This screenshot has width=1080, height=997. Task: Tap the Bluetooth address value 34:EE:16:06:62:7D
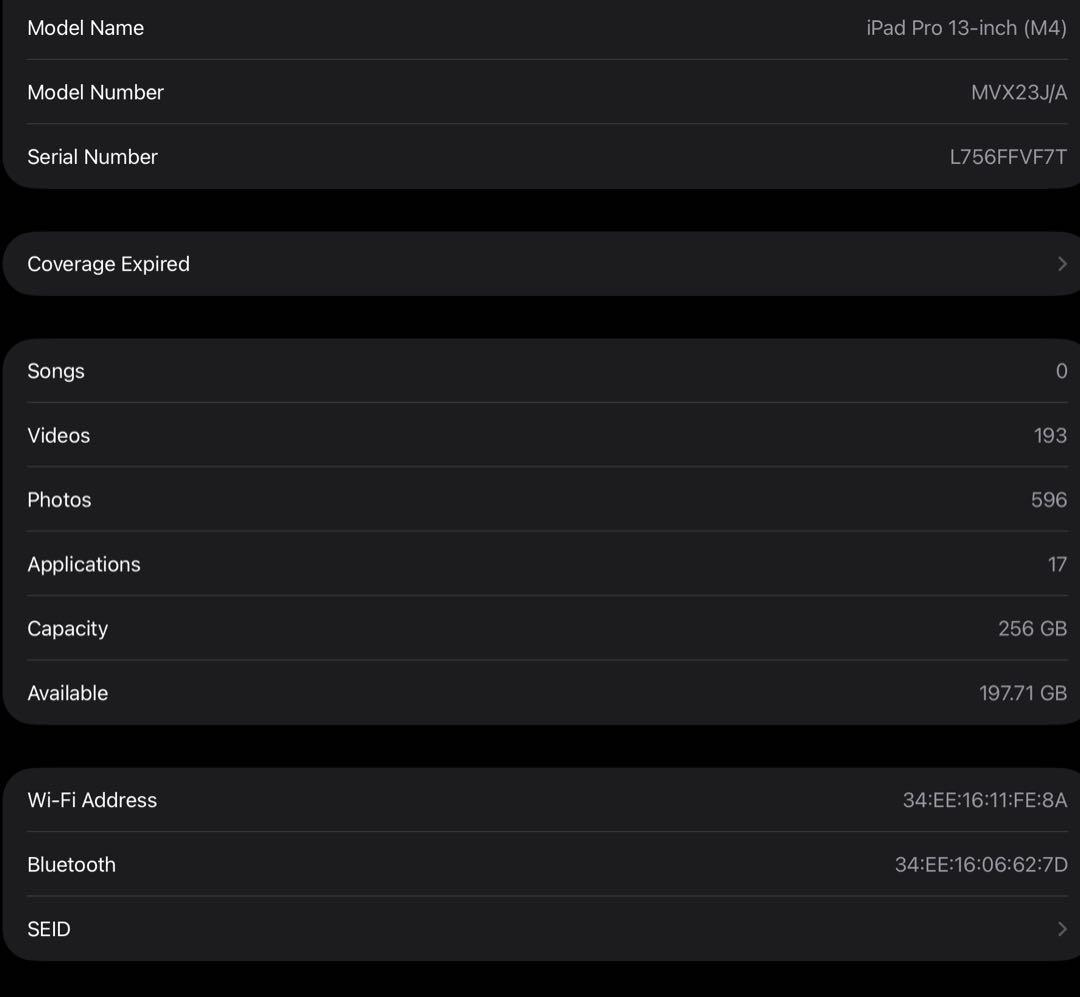[979, 864]
